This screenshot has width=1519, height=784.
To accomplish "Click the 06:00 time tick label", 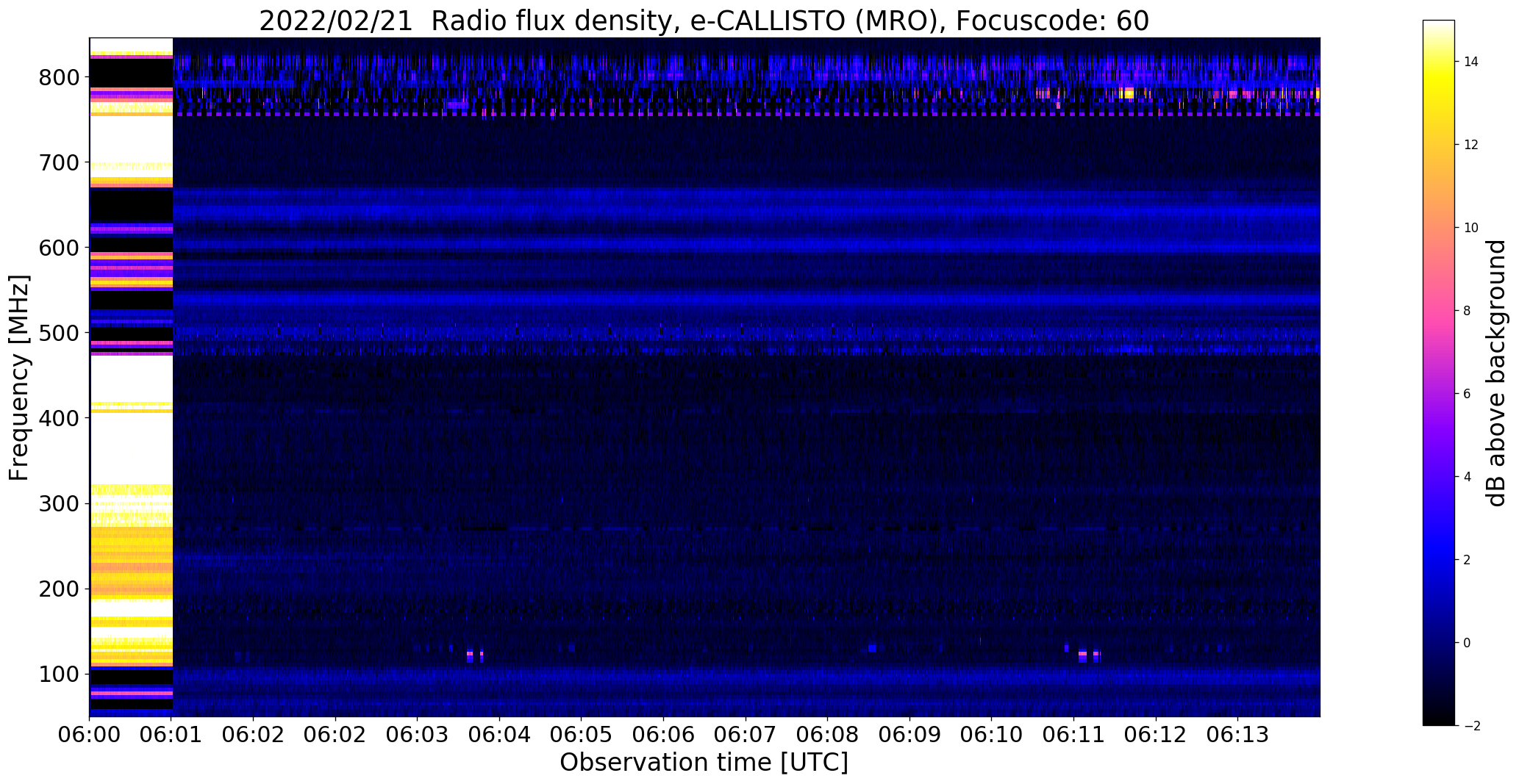I will (x=90, y=735).
